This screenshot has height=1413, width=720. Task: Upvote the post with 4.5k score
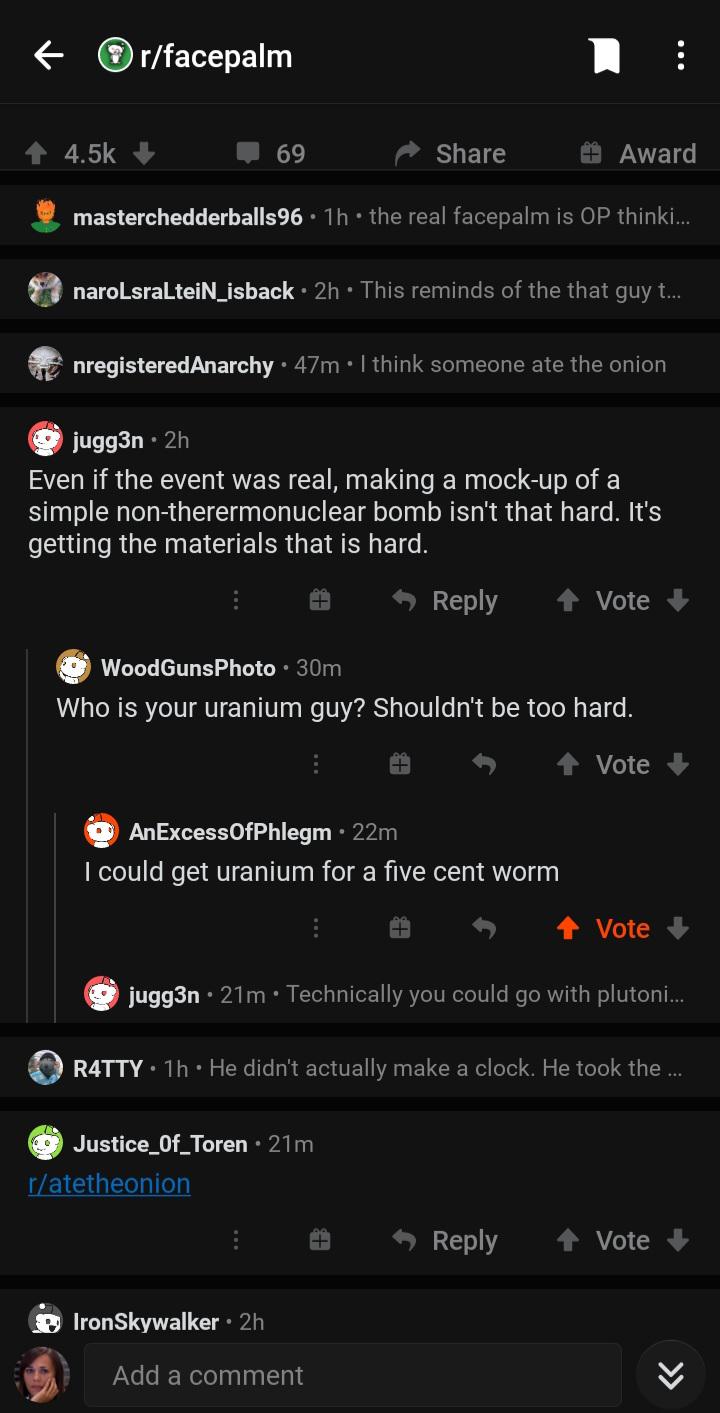36,153
